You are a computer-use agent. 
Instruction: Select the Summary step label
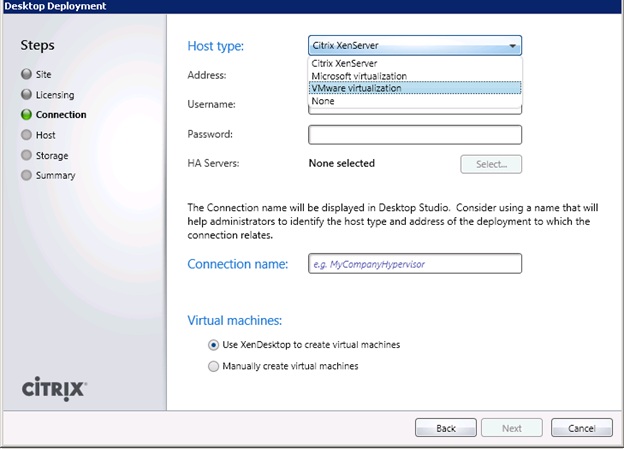coord(55,176)
